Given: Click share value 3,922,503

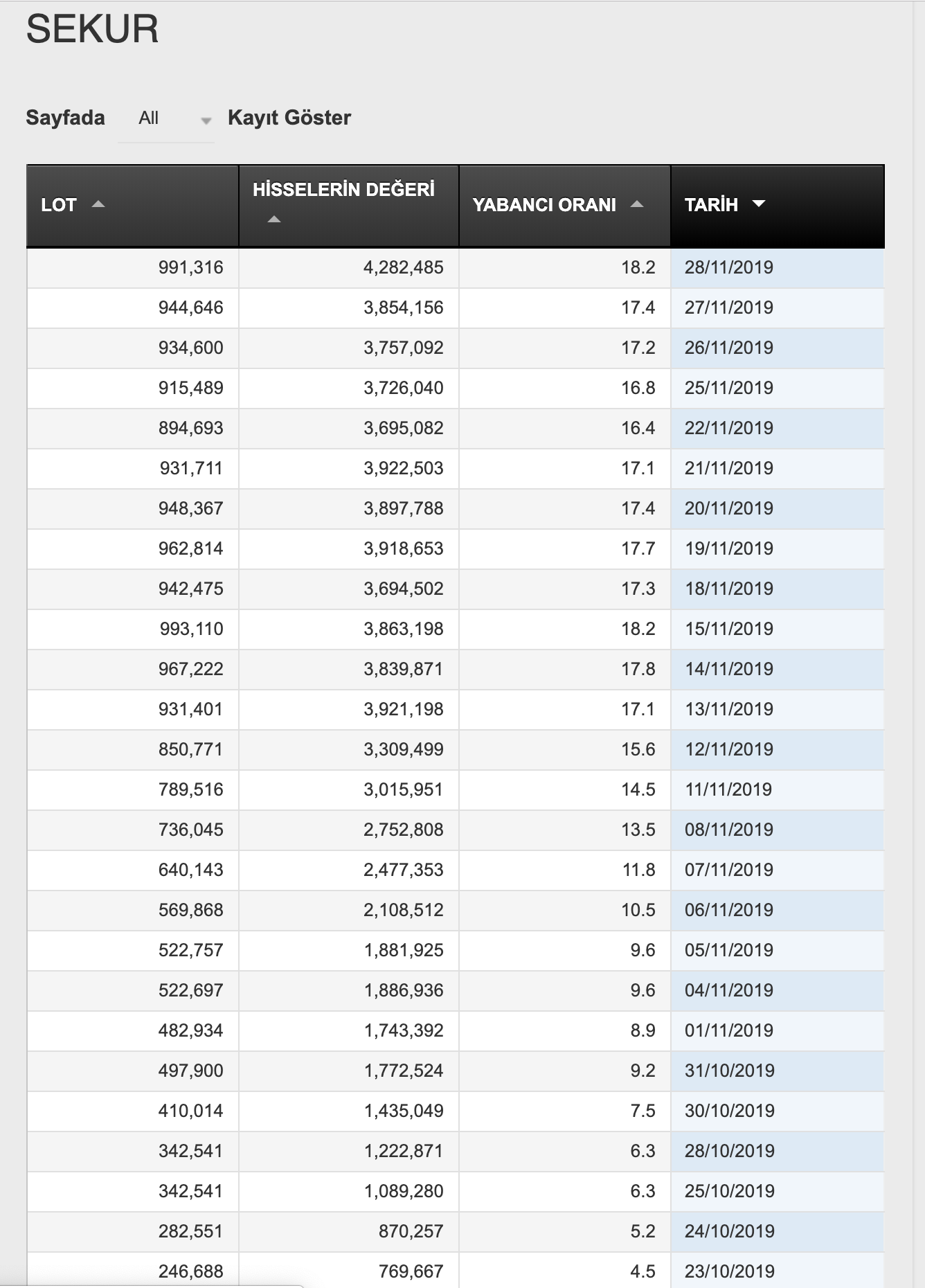Looking at the screenshot, I should (404, 469).
